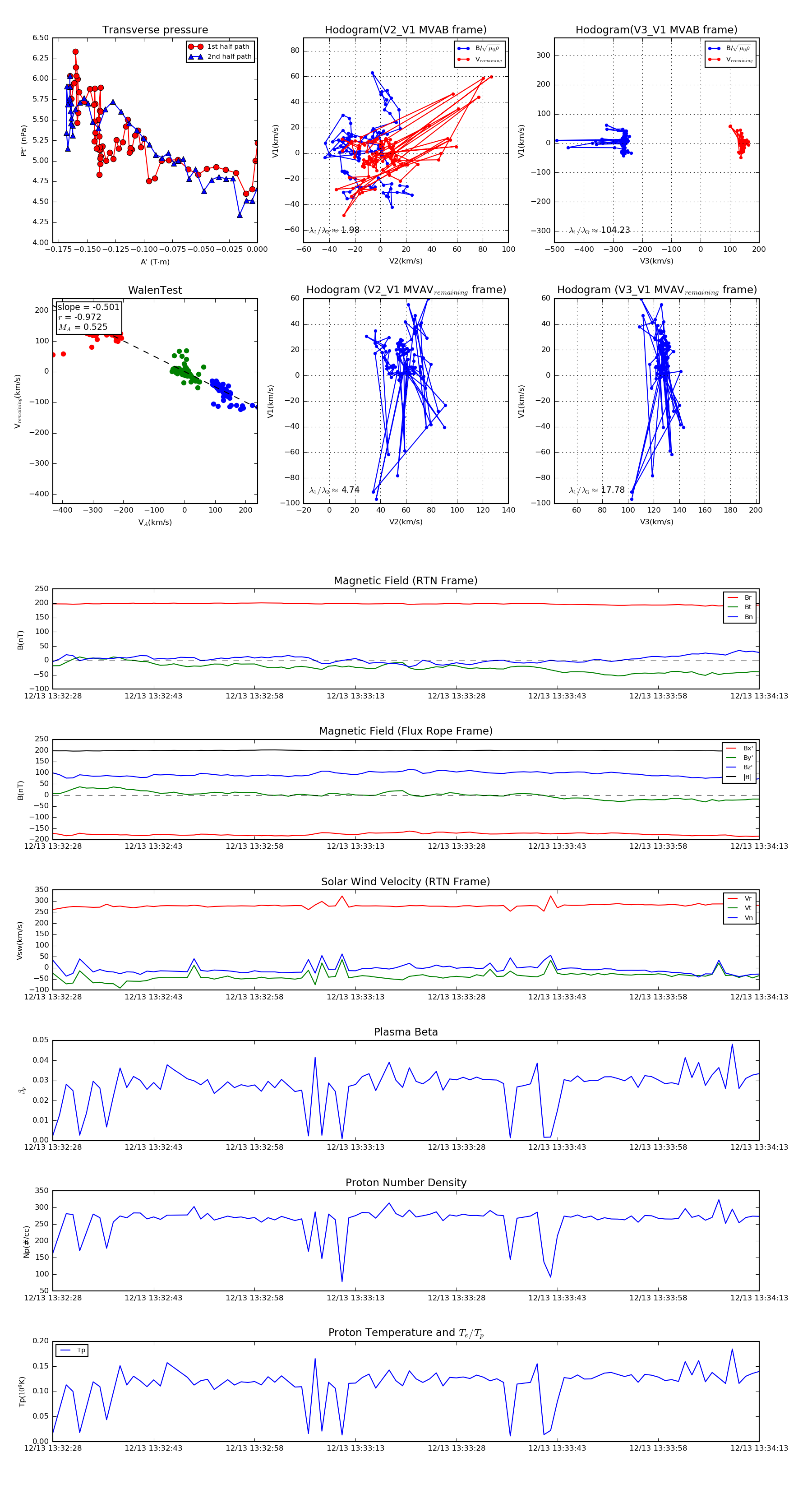Click "V3(km/s)" label under V3_V1 MVAB hodogram
812x1489 pixels.
click(x=656, y=261)
